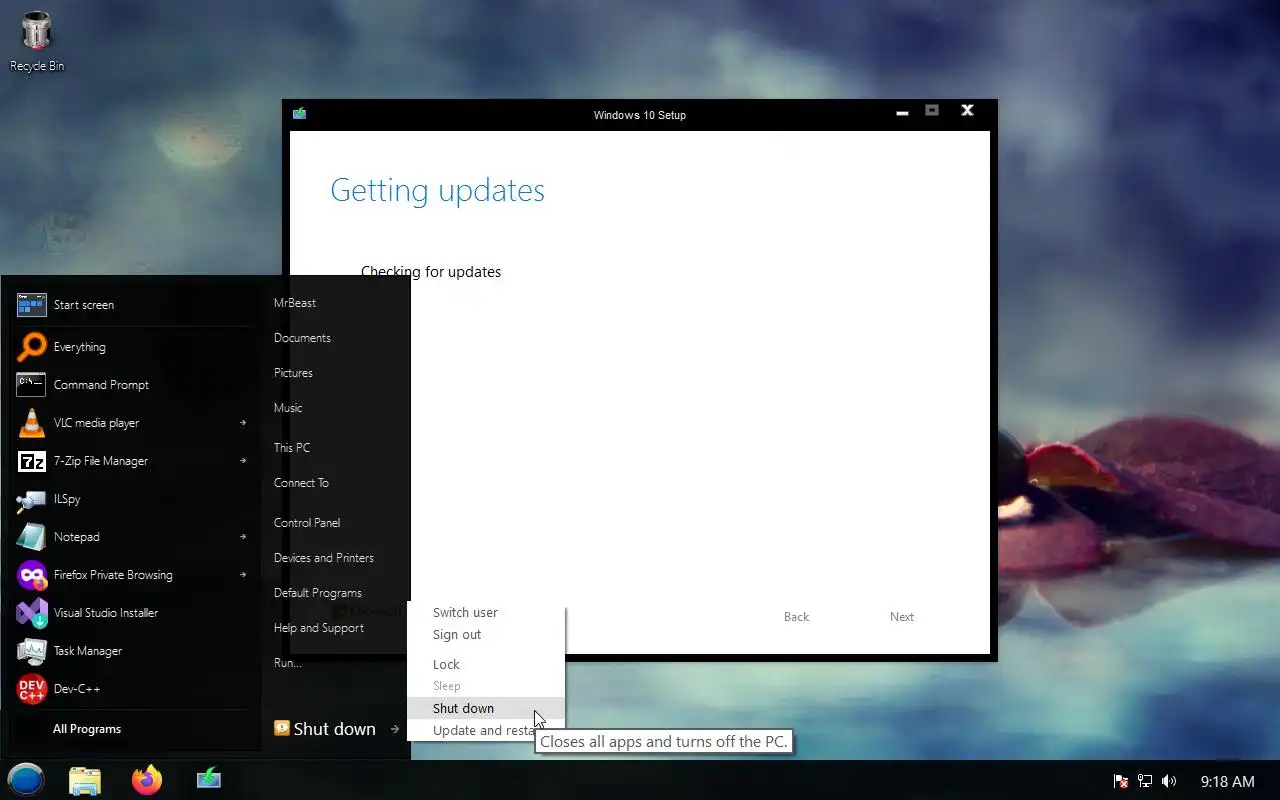Open Devices and Printers
The width and height of the screenshot is (1280, 800).
click(324, 558)
